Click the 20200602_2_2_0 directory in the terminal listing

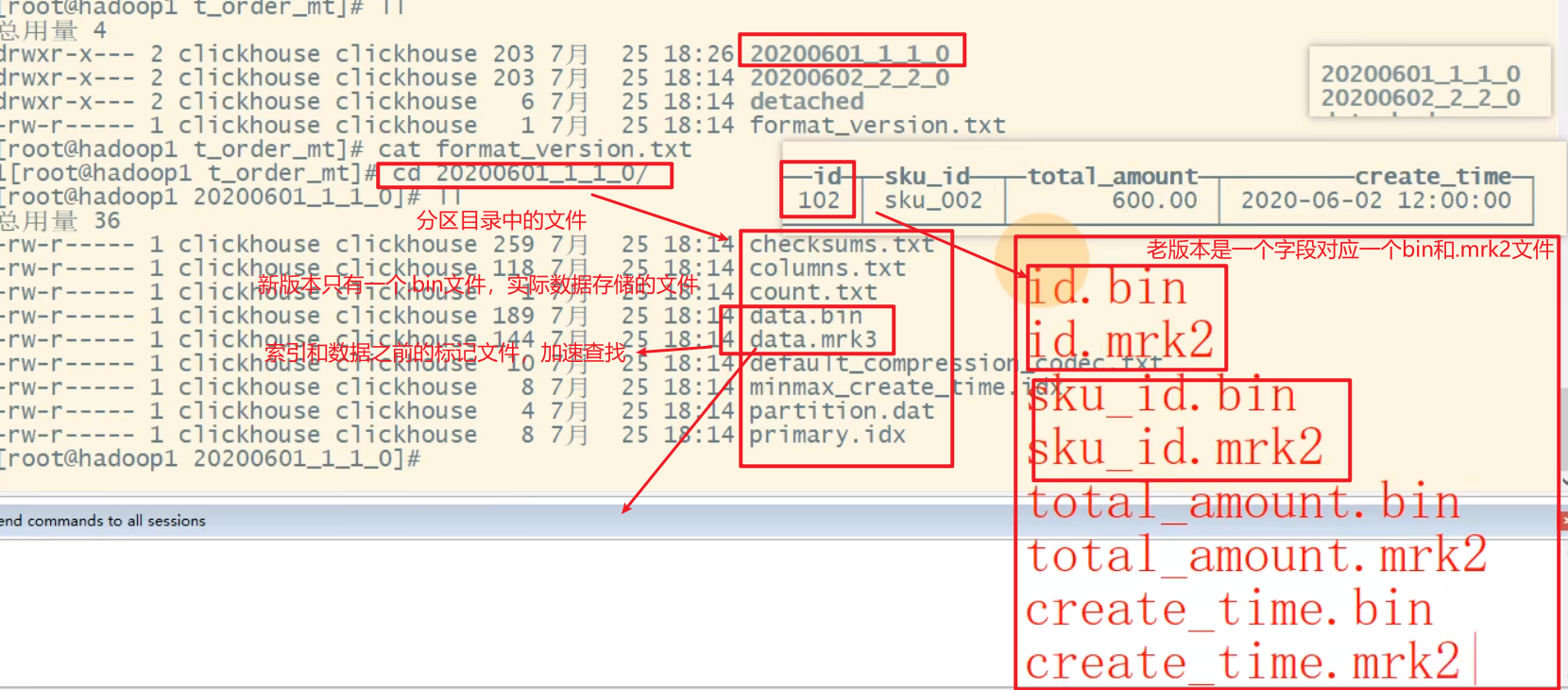[849, 78]
